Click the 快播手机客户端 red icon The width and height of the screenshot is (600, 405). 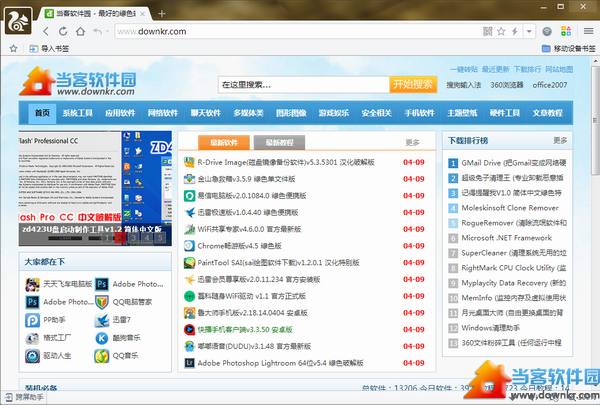click(x=189, y=330)
